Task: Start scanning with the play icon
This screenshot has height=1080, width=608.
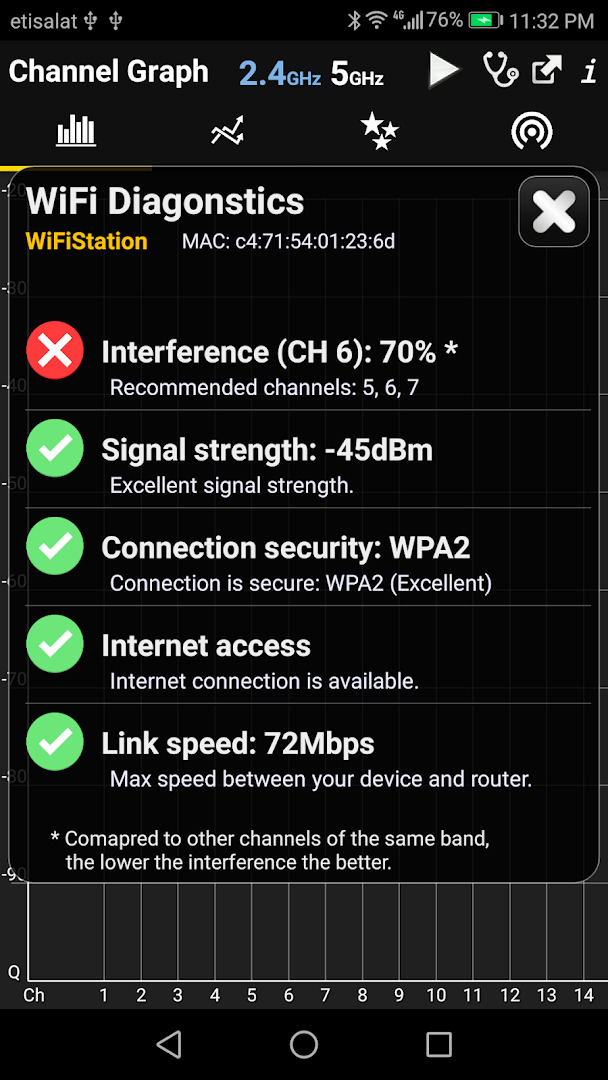Action: pyautogui.click(x=443, y=70)
